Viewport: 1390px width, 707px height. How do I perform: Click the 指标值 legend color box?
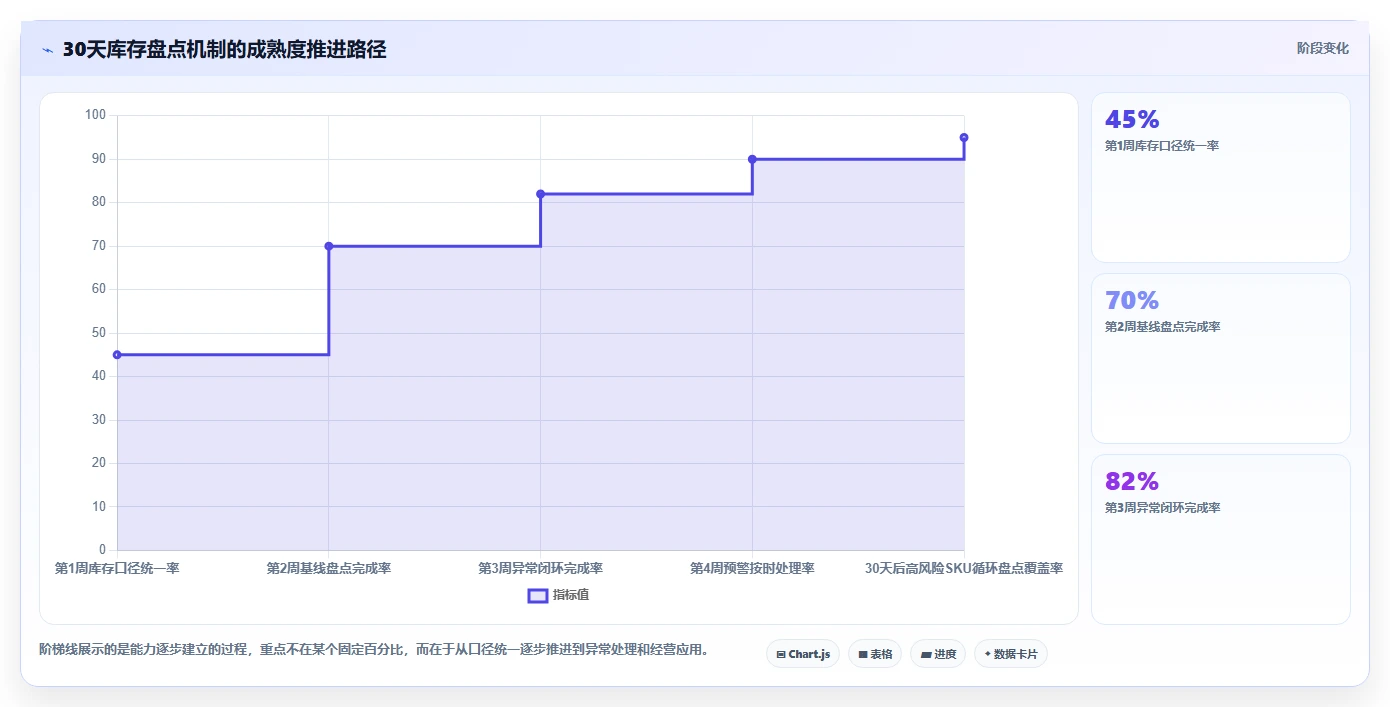(x=538, y=596)
